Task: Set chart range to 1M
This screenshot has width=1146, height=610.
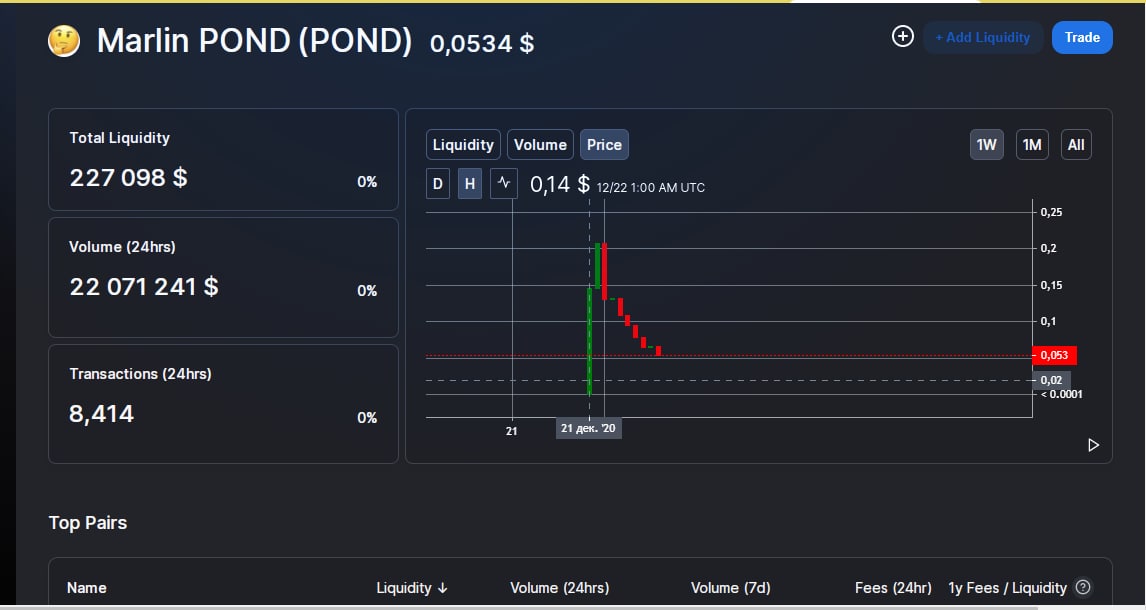Action: [x=1032, y=145]
